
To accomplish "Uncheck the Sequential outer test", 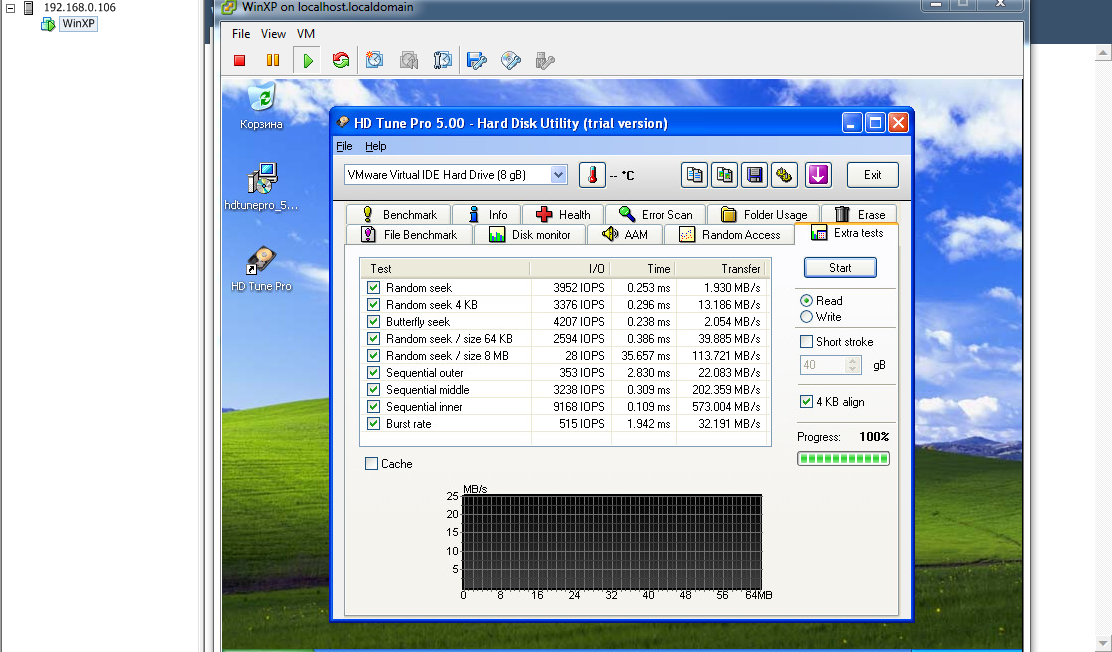I will coord(374,372).
